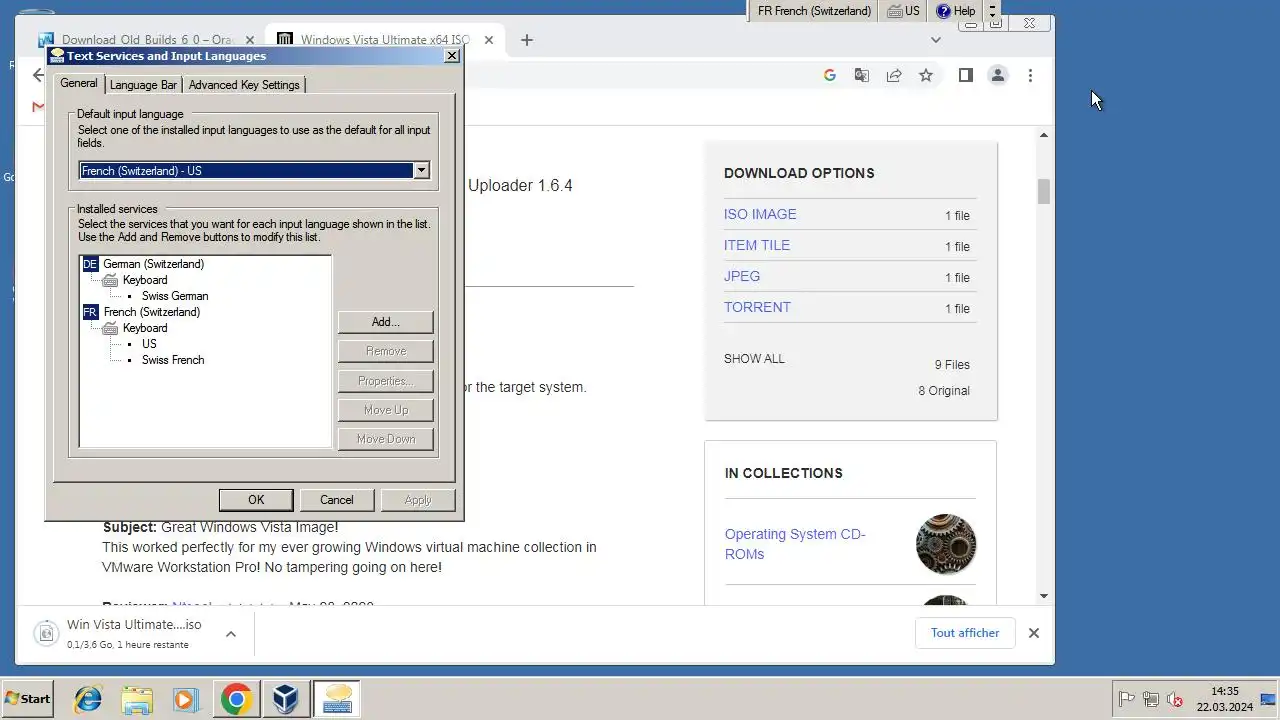1280x720 pixels.
Task: Close the Chrome downloads bar
Action: pos(1034,633)
